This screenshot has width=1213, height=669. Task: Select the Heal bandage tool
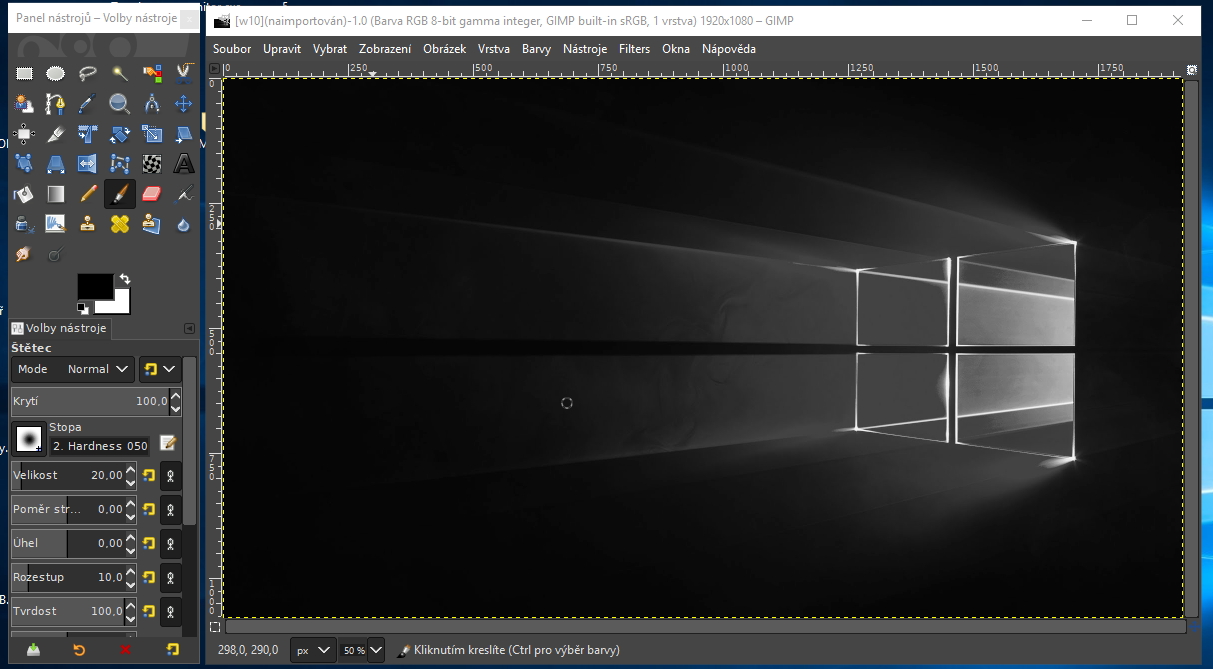pyautogui.click(x=120, y=223)
